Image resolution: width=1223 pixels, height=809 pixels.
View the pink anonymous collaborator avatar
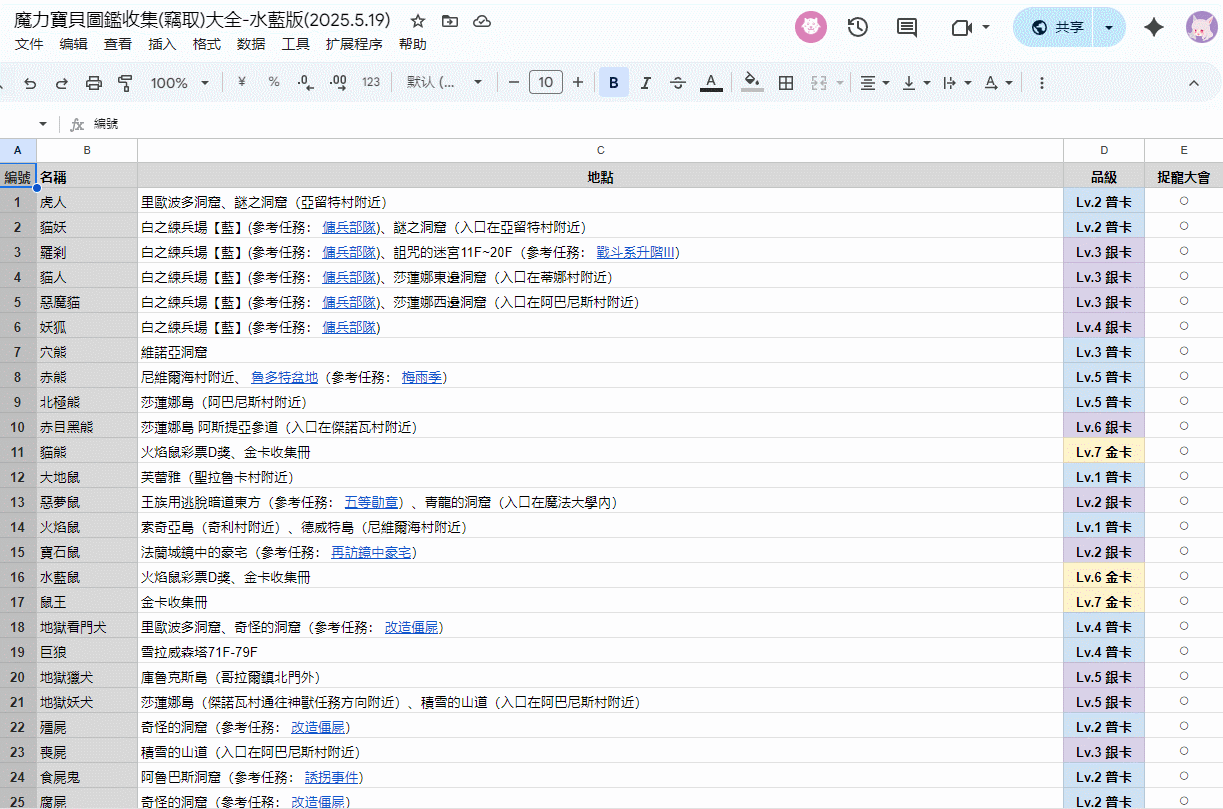811,27
